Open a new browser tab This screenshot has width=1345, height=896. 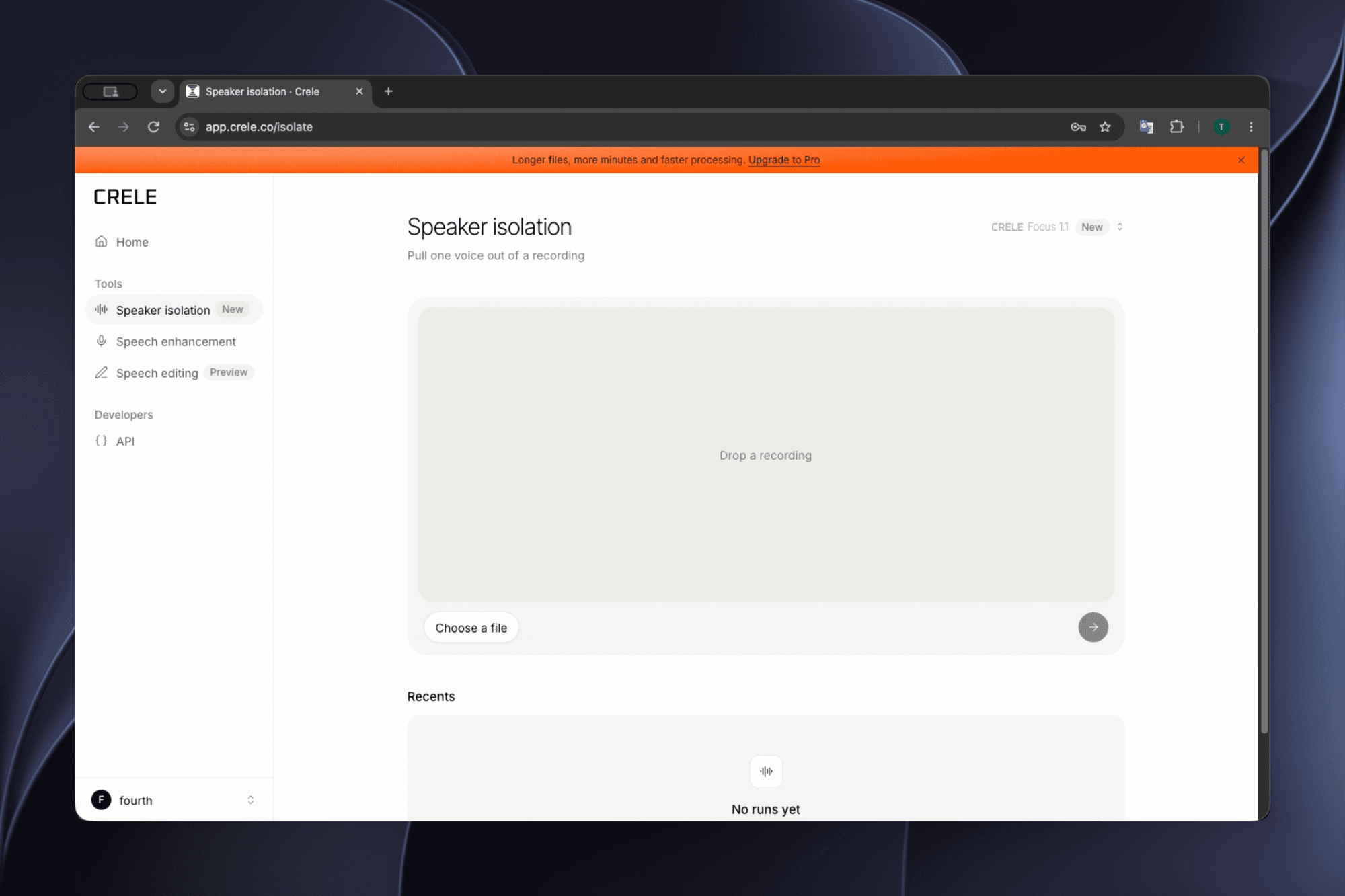[x=388, y=91]
